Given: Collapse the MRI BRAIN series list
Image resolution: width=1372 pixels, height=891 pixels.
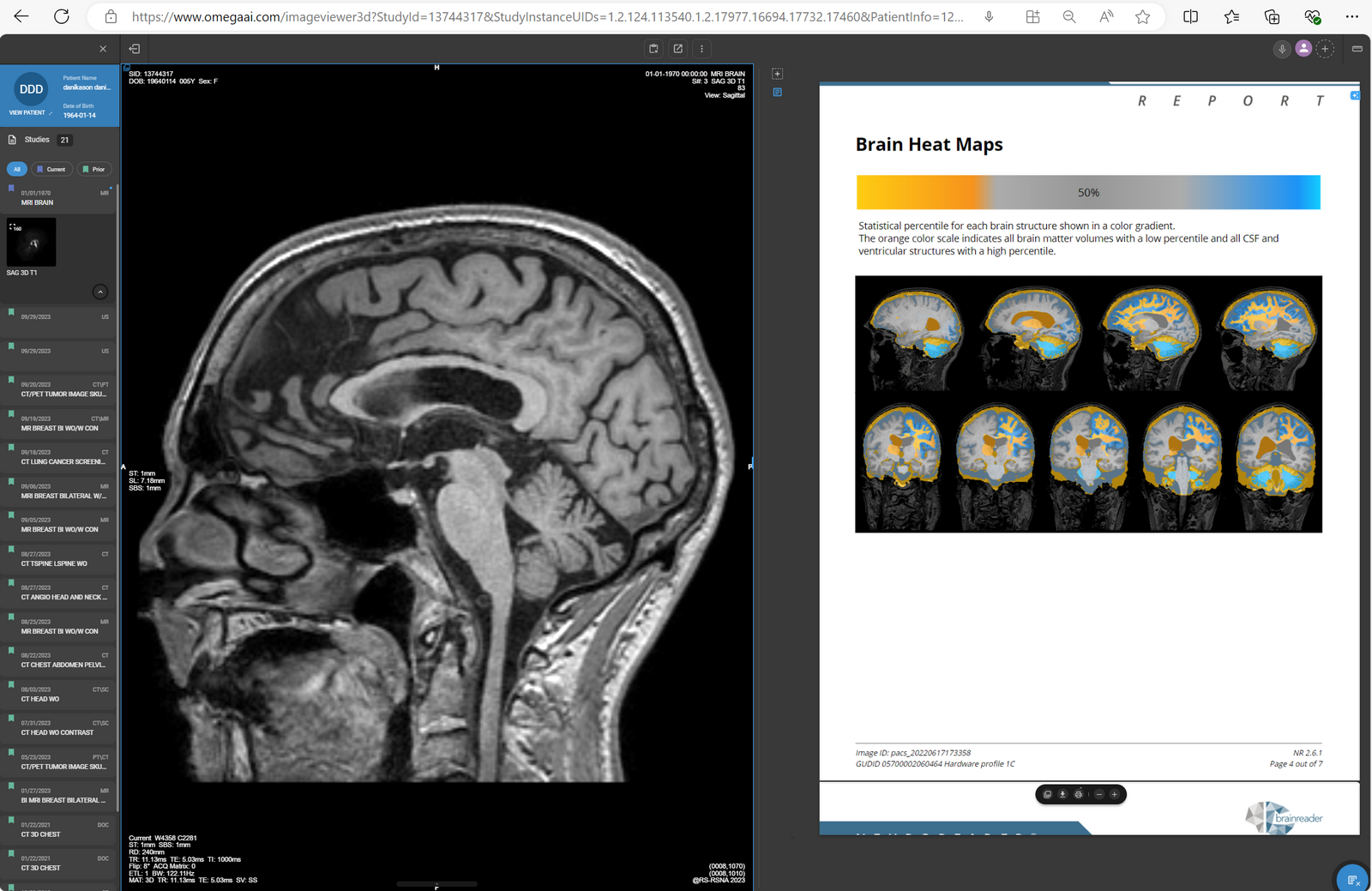Looking at the screenshot, I should (100, 292).
